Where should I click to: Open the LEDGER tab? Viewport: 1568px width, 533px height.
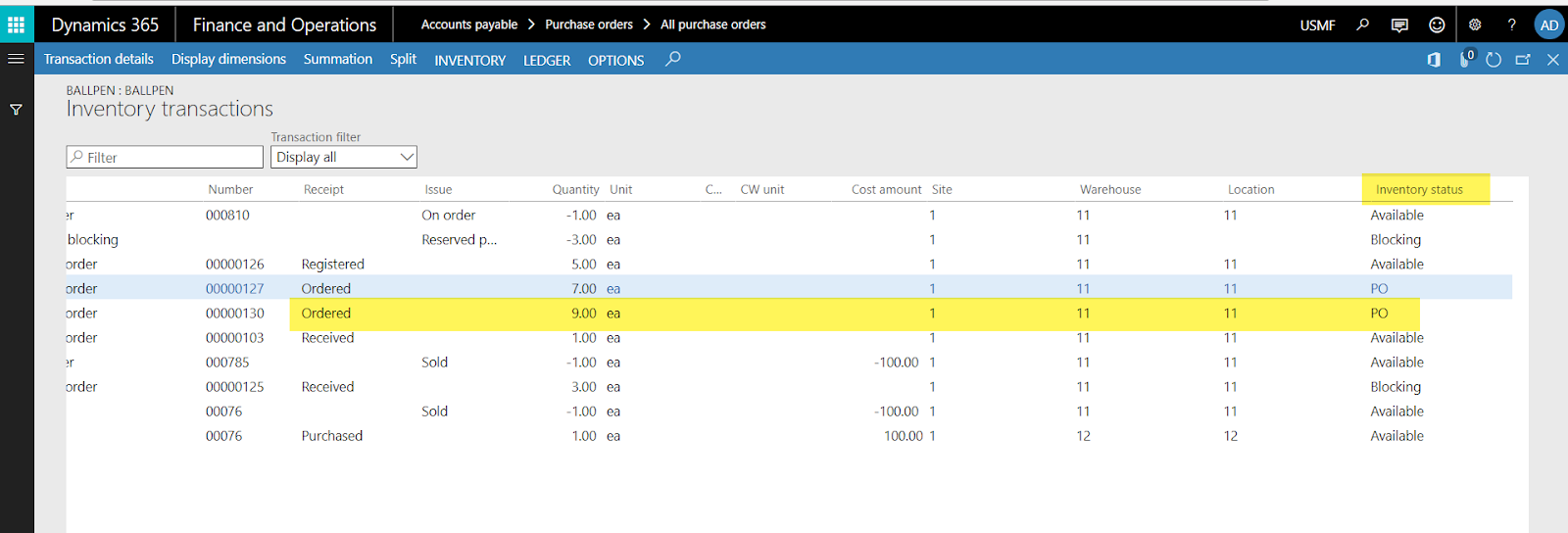[x=547, y=60]
